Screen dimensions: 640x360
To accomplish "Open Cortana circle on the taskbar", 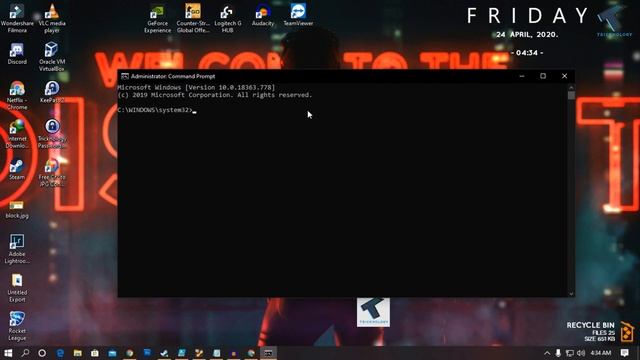I will [42, 353].
